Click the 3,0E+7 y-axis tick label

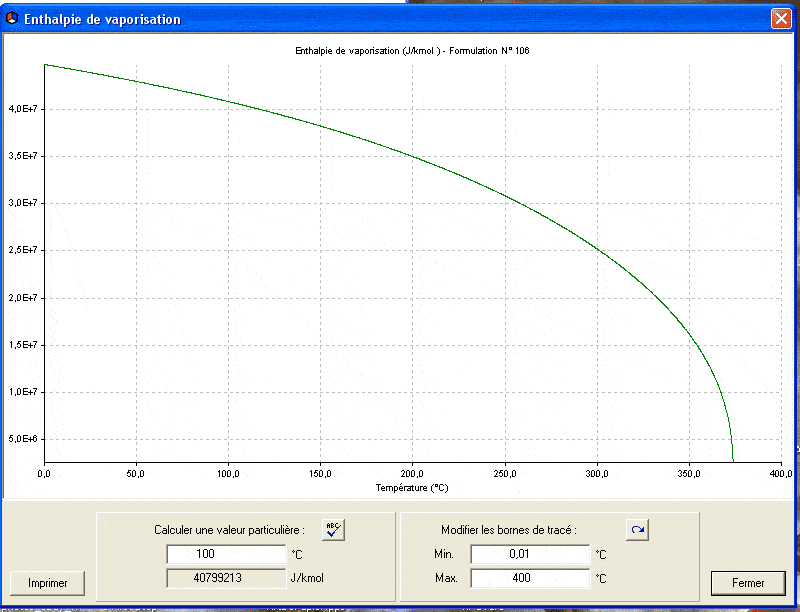[23, 203]
